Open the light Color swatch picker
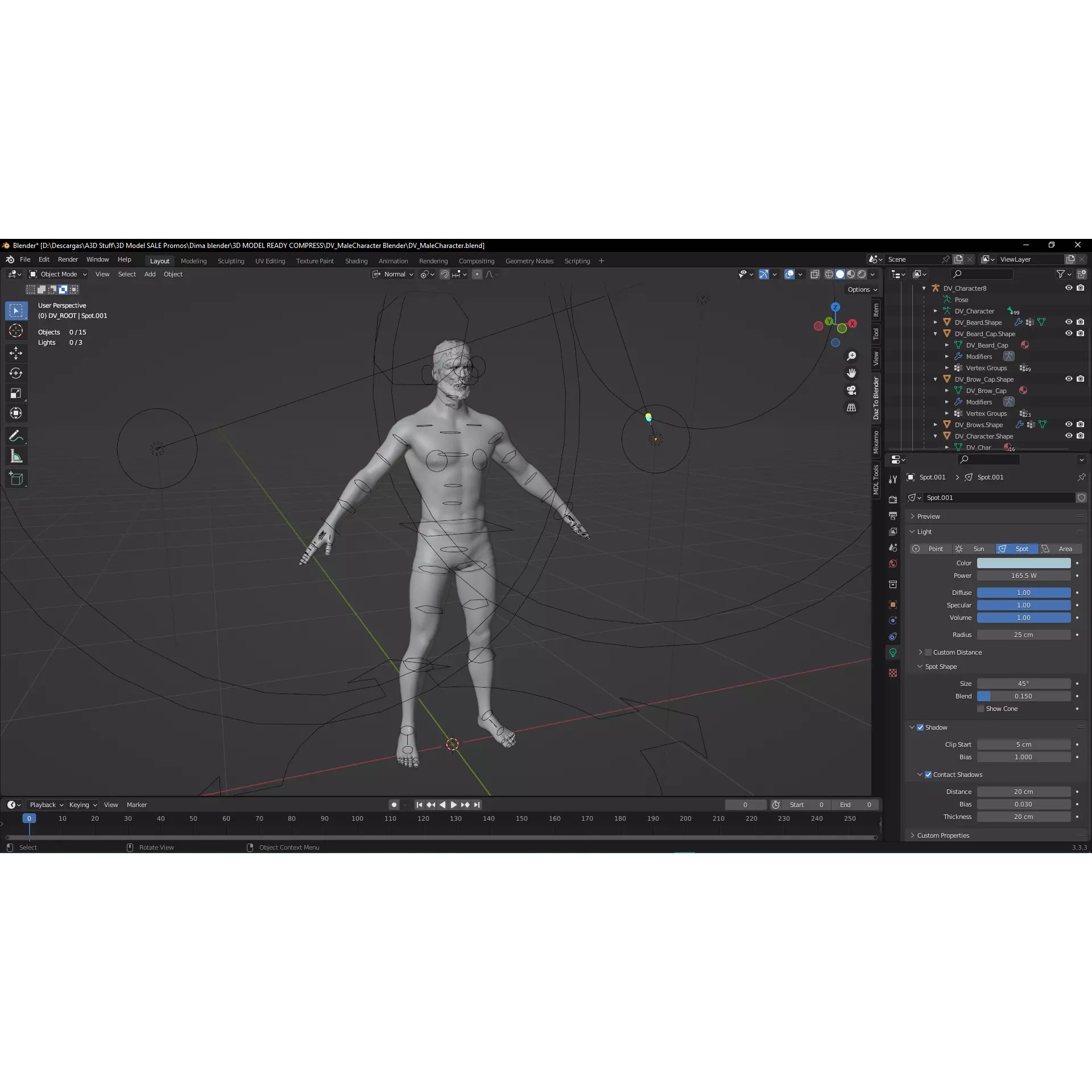The image size is (1092, 1092). coord(1024,562)
